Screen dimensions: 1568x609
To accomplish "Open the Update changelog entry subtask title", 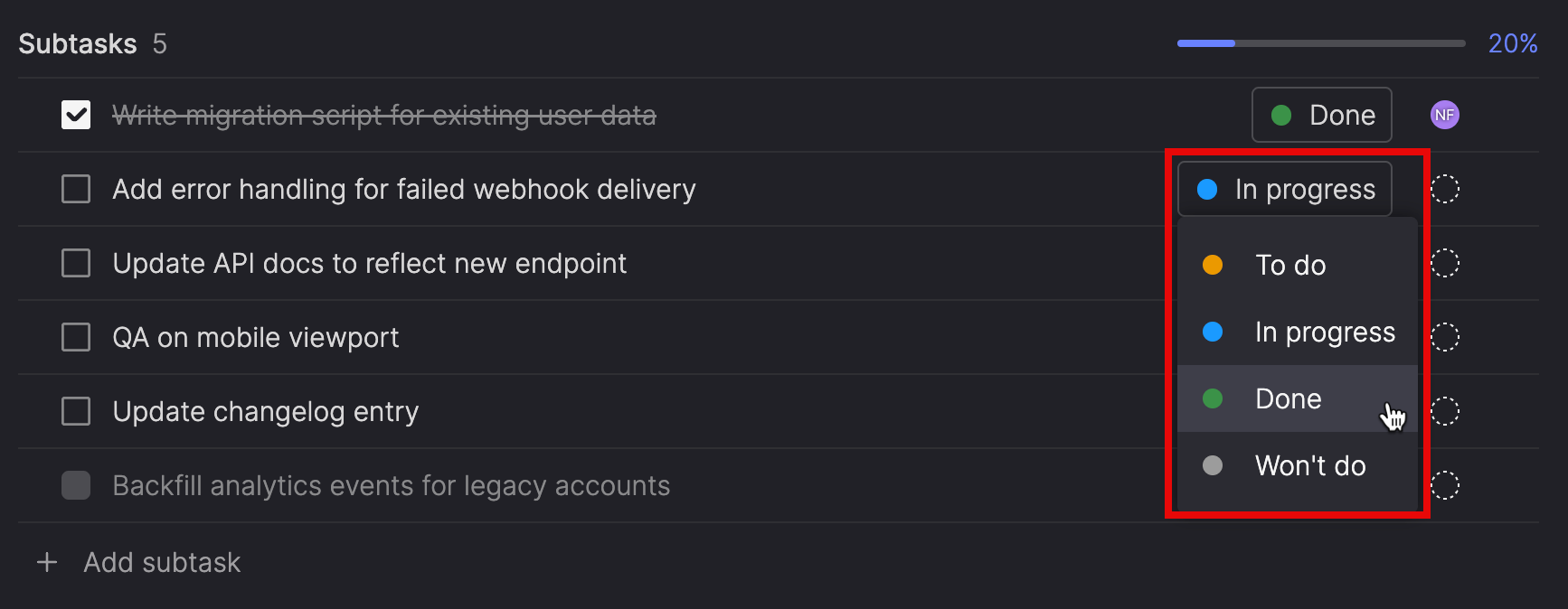I will coord(265,411).
